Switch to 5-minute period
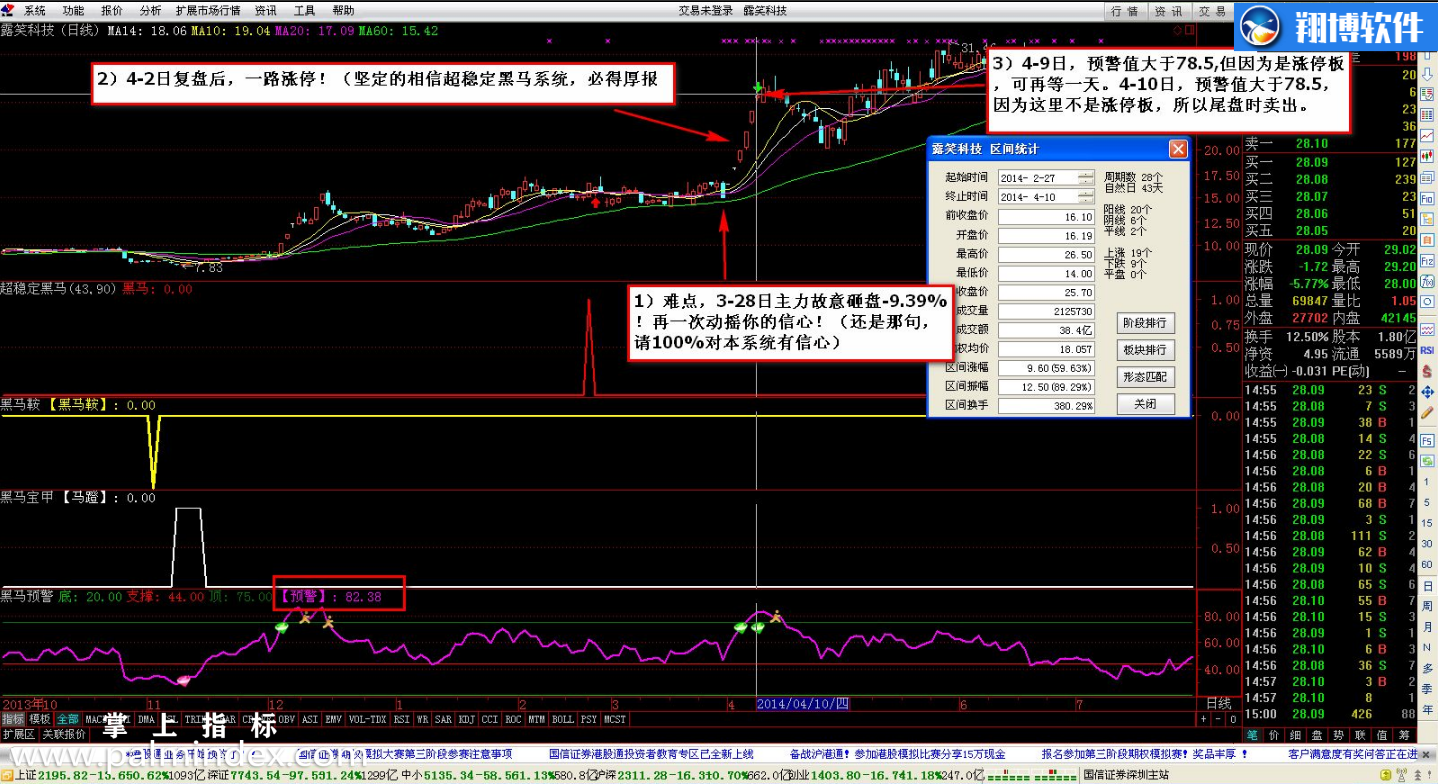This screenshot has height=784, width=1438. 1427,502
